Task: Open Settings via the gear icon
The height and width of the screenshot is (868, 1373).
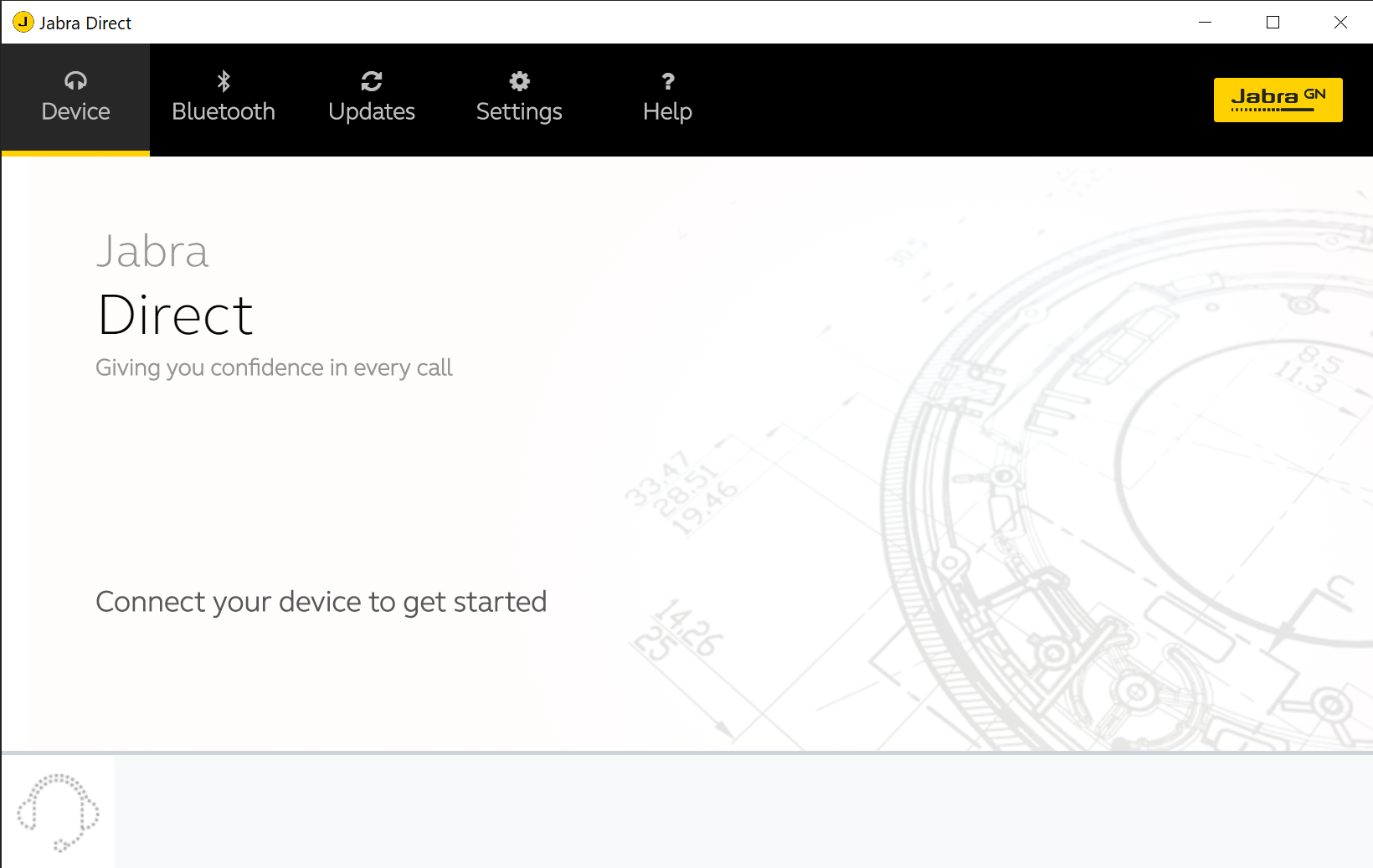Action: point(519,80)
